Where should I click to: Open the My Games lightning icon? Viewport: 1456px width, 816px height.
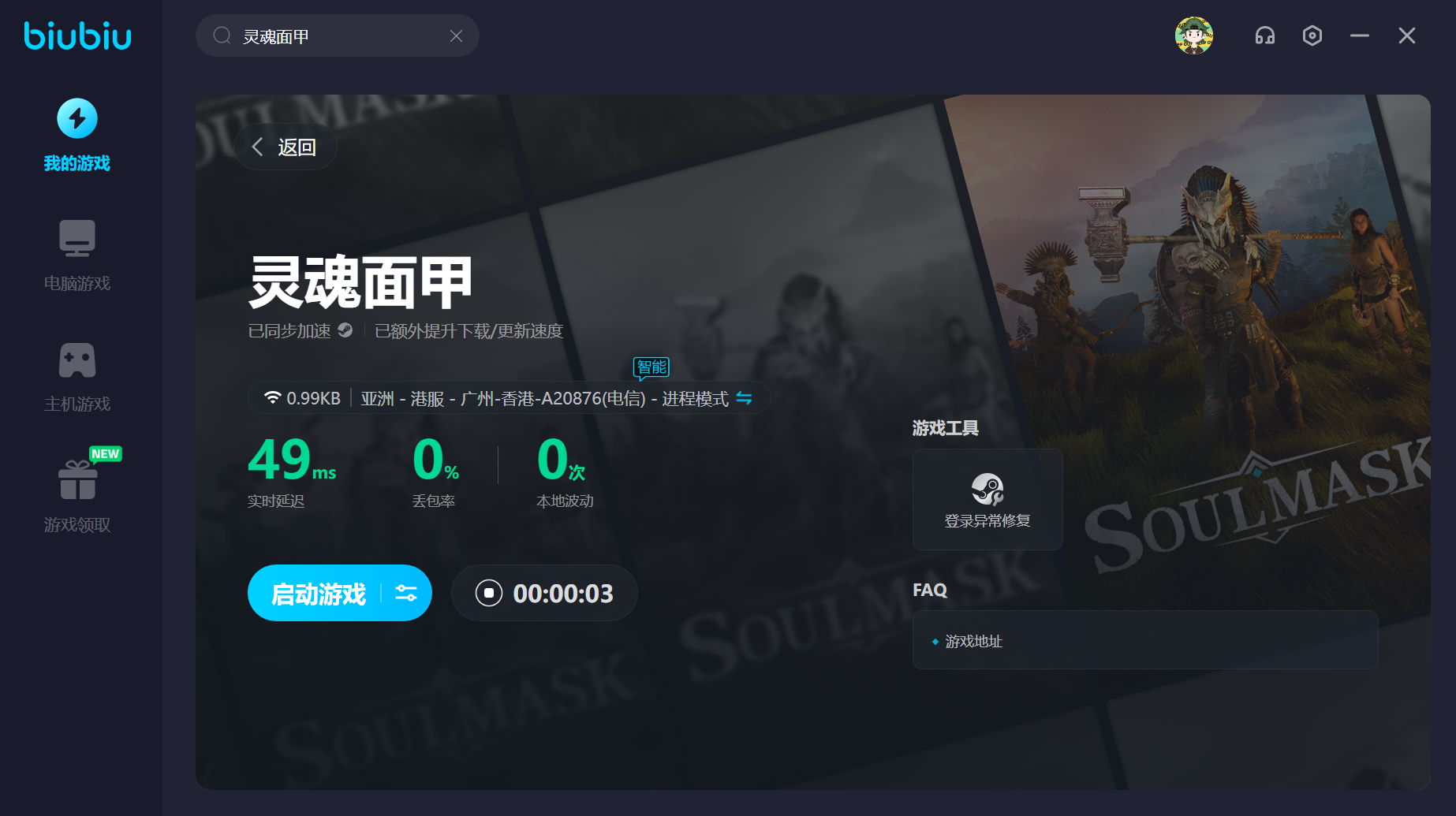click(x=77, y=119)
